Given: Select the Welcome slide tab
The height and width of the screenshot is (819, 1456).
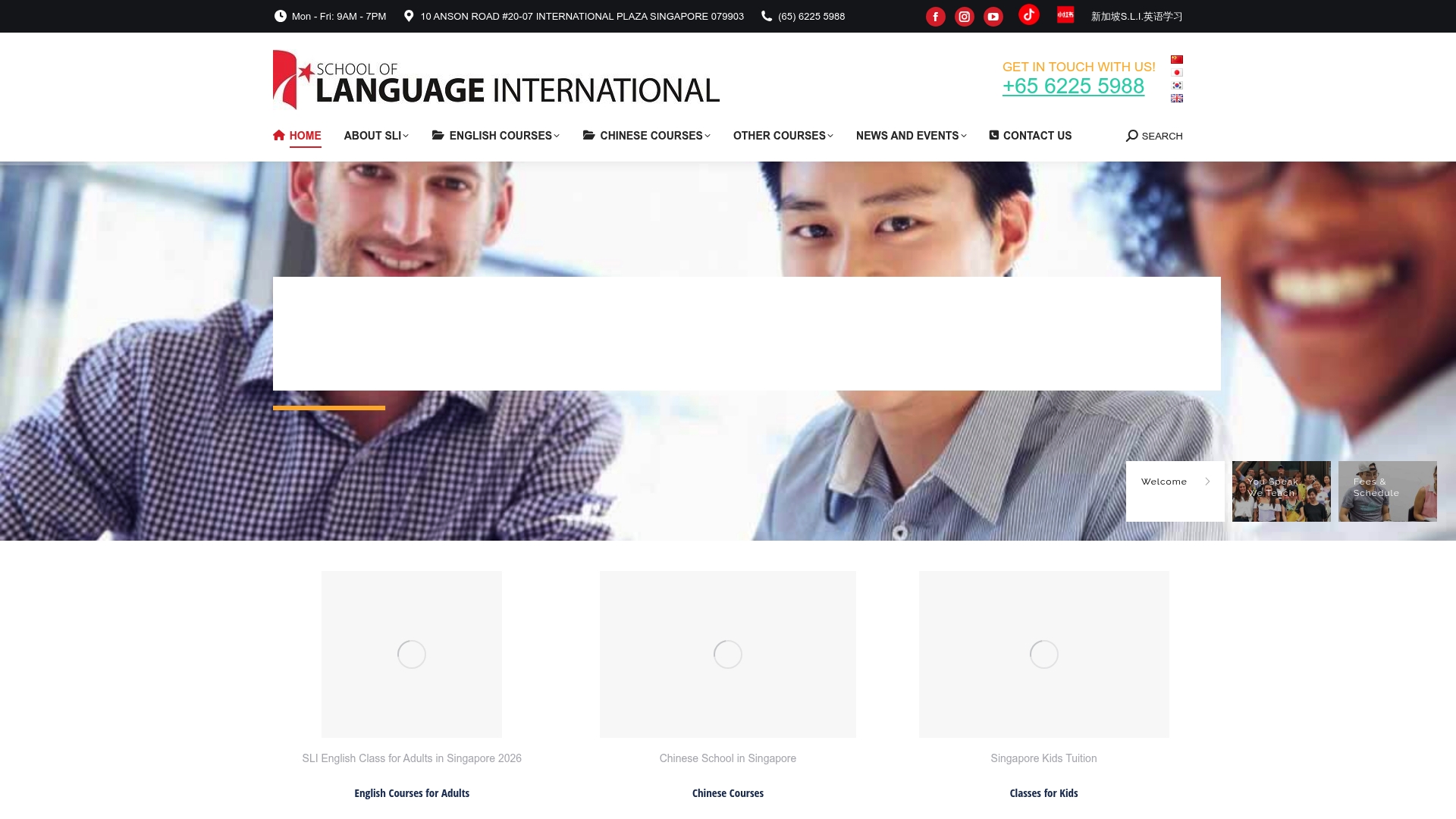Looking at the screenshot, I should (x=1175, y=491).
